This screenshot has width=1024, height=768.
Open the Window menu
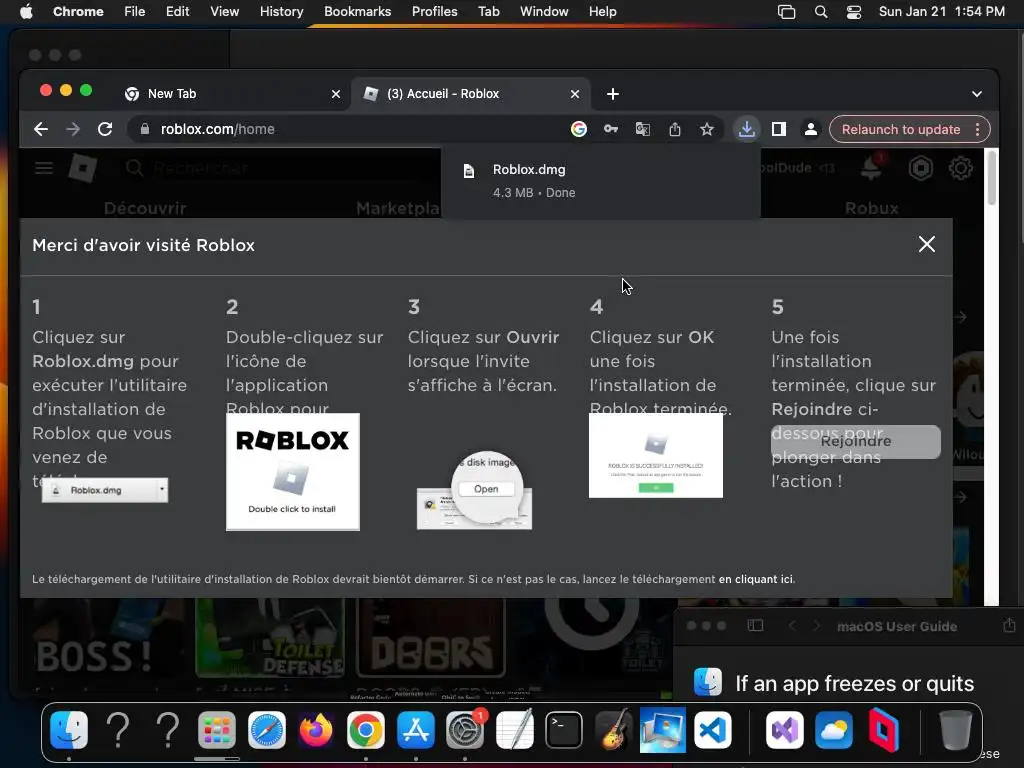point(544,11)
